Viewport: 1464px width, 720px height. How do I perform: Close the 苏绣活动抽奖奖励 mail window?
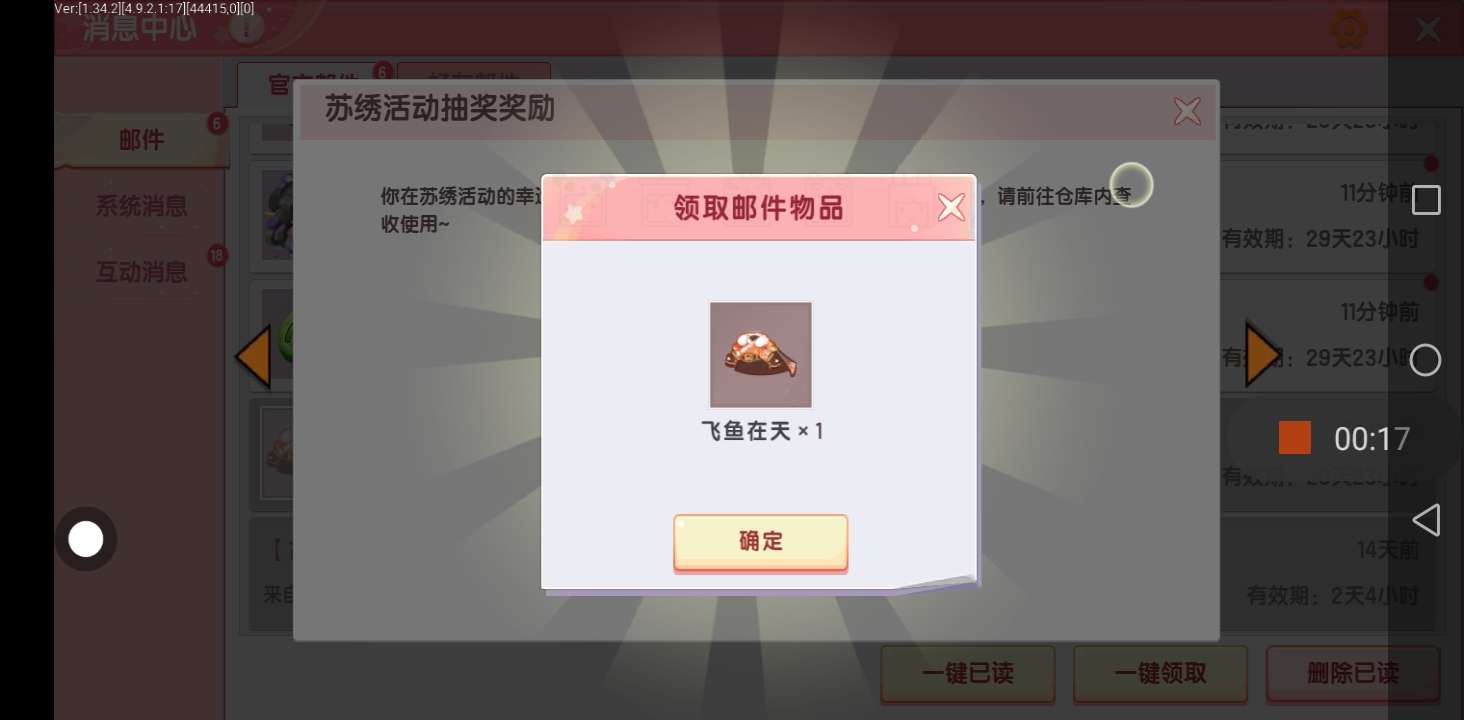coord(1187,110)
